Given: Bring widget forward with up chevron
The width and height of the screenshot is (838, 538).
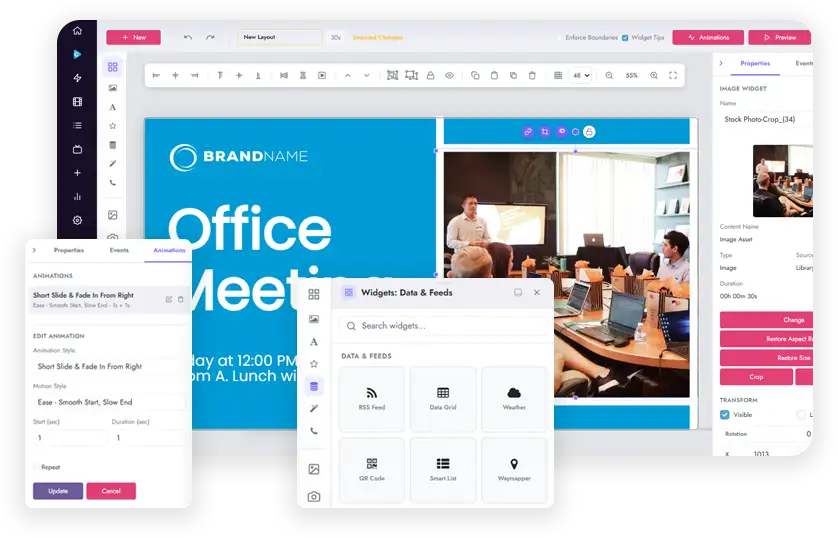Looking at the screenshot, I should (x=348, y=76).
